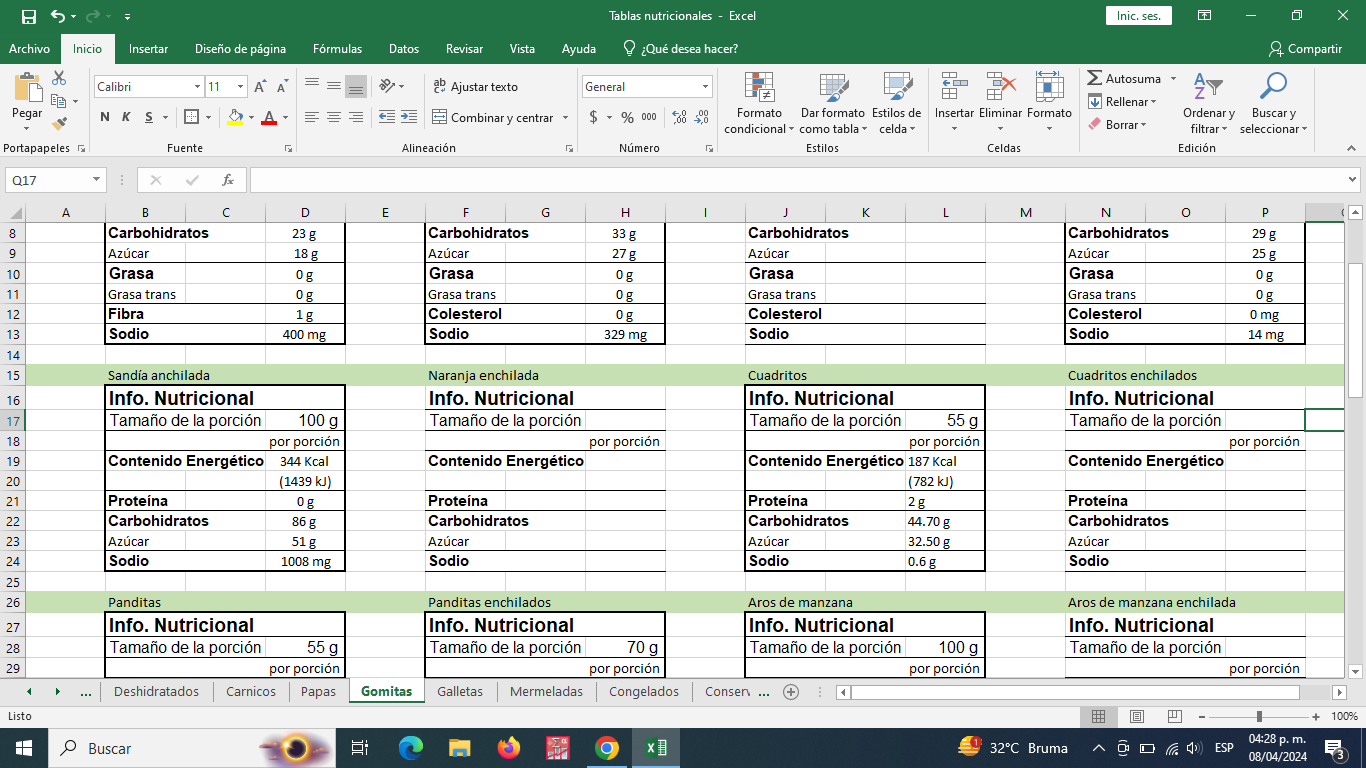Click the Inic. ses. sign-in button
This screenshot has height=768, width=1366.
1138,16
